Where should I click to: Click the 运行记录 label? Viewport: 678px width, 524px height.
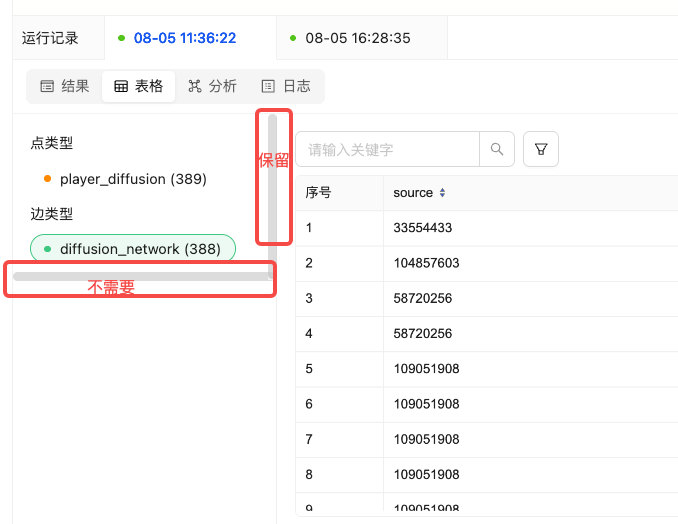click(x=50, y=38)
